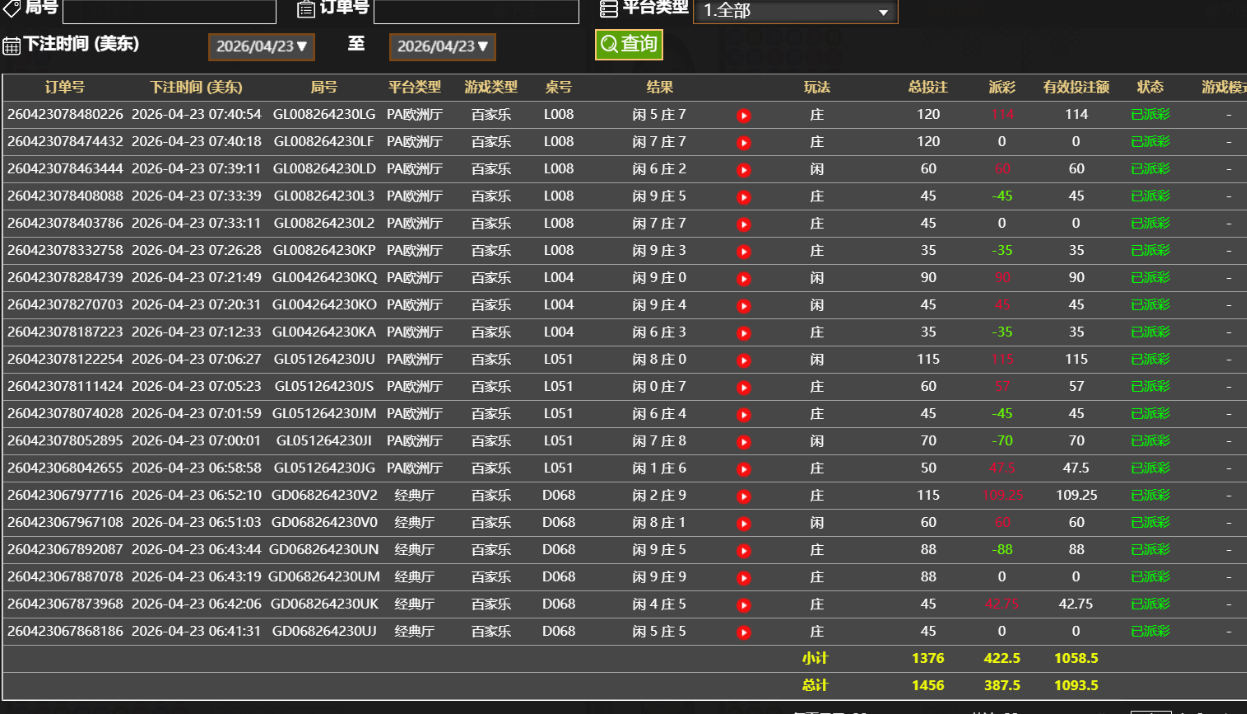Play replay for order 260423078074028
Image resolution: width=1247 pixels, height=714 pixels.
tap(744, 415)
